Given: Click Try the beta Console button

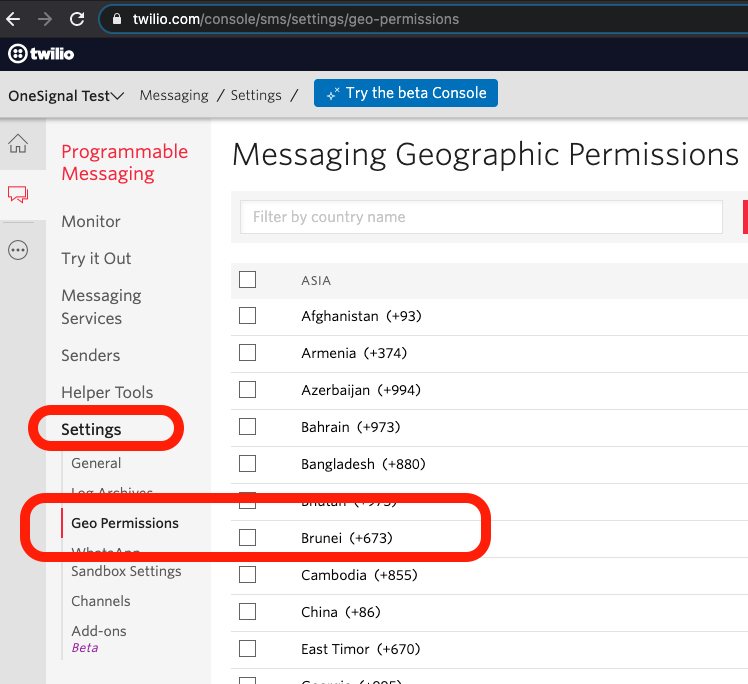Looking at the screenshot, I should (x=406, y=93).
